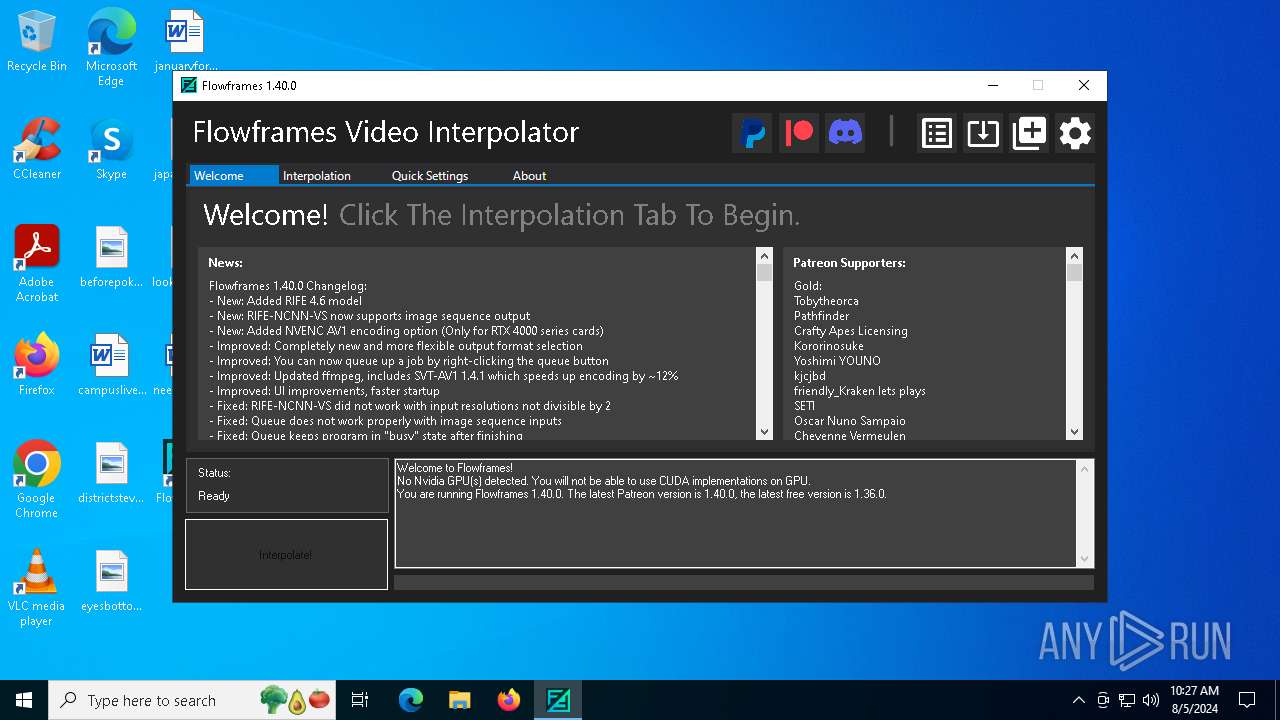Select the januaryfor Word document icon
The image size is (1280, 720).
point(185,42)
